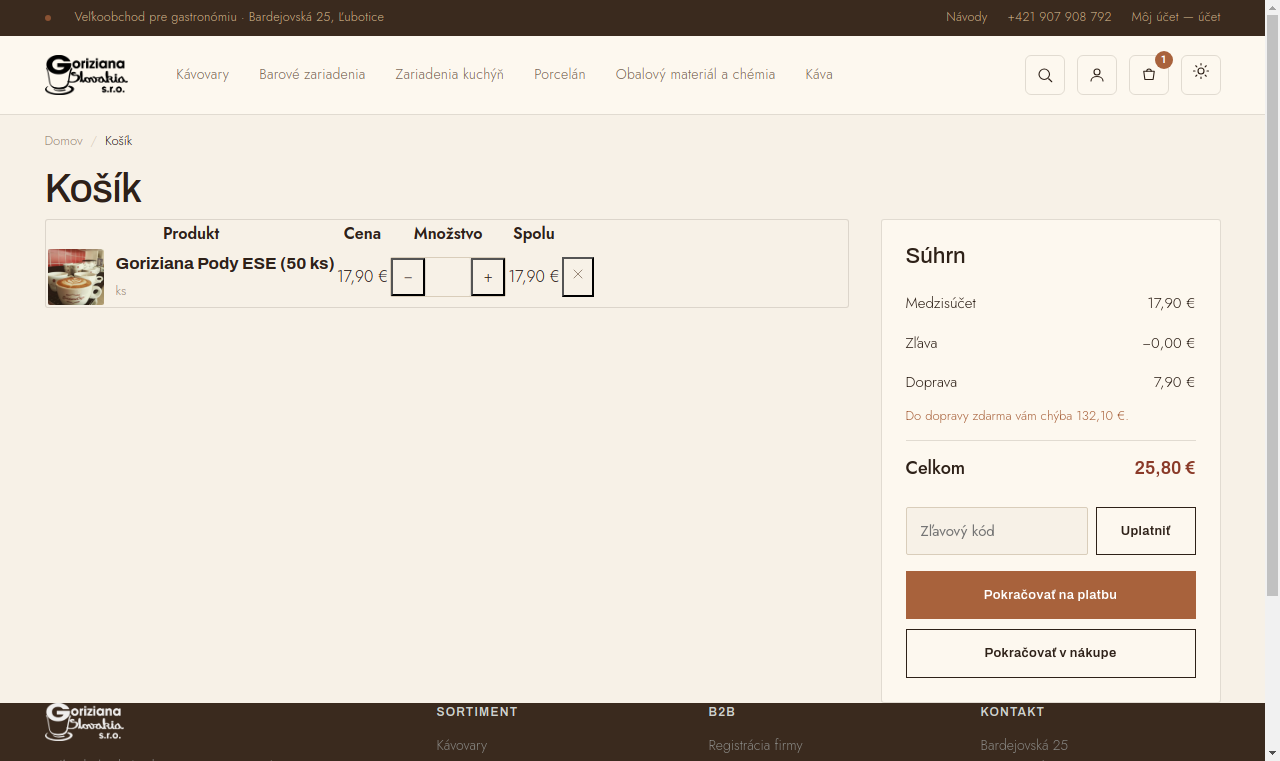Increase quantity with the plus button
The image size is (1280, 761).
(488, 277)
